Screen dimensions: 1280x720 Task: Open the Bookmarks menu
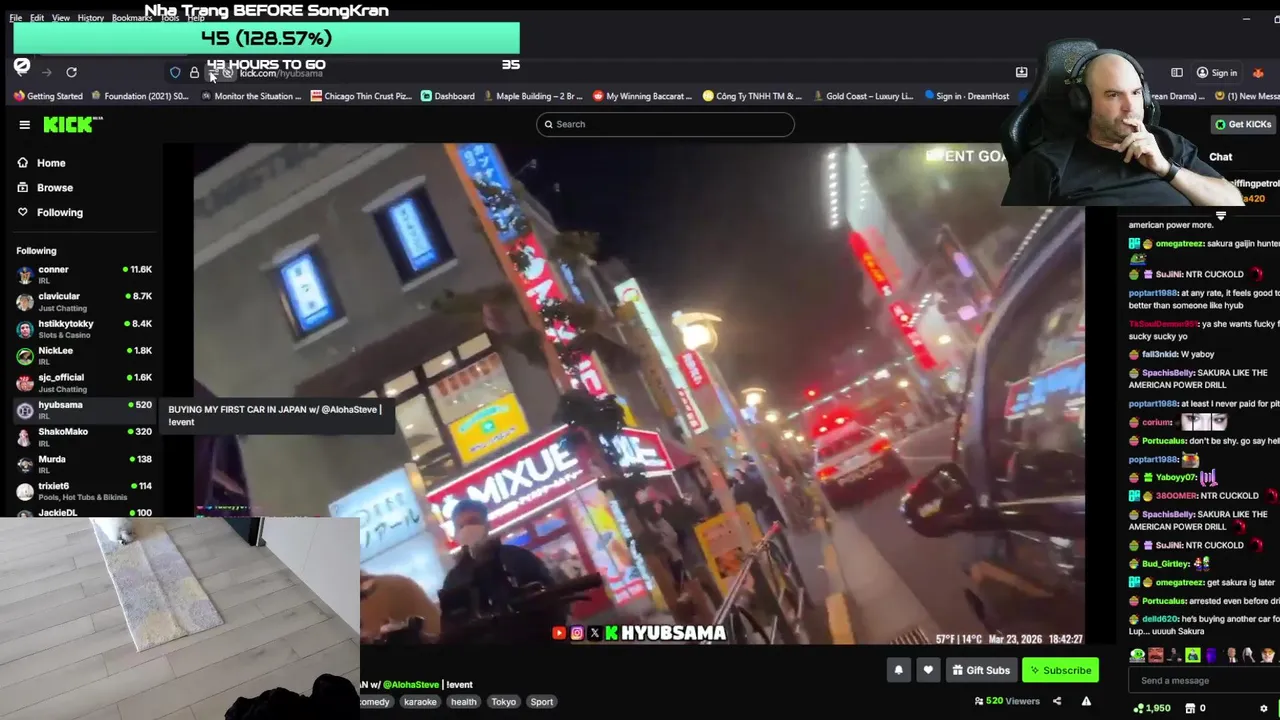coord(132,18)
